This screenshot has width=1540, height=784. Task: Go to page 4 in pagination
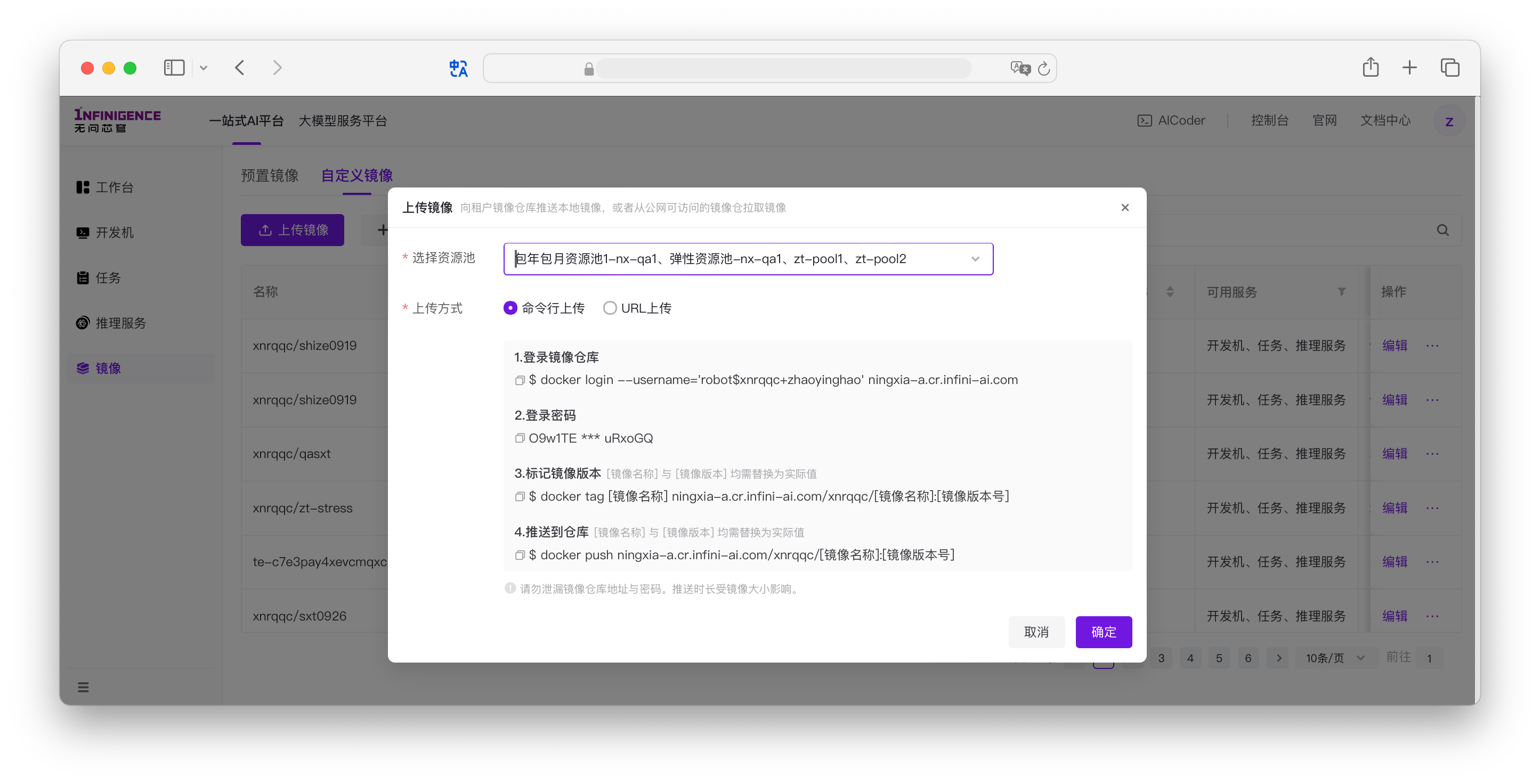pos(1190,658)
